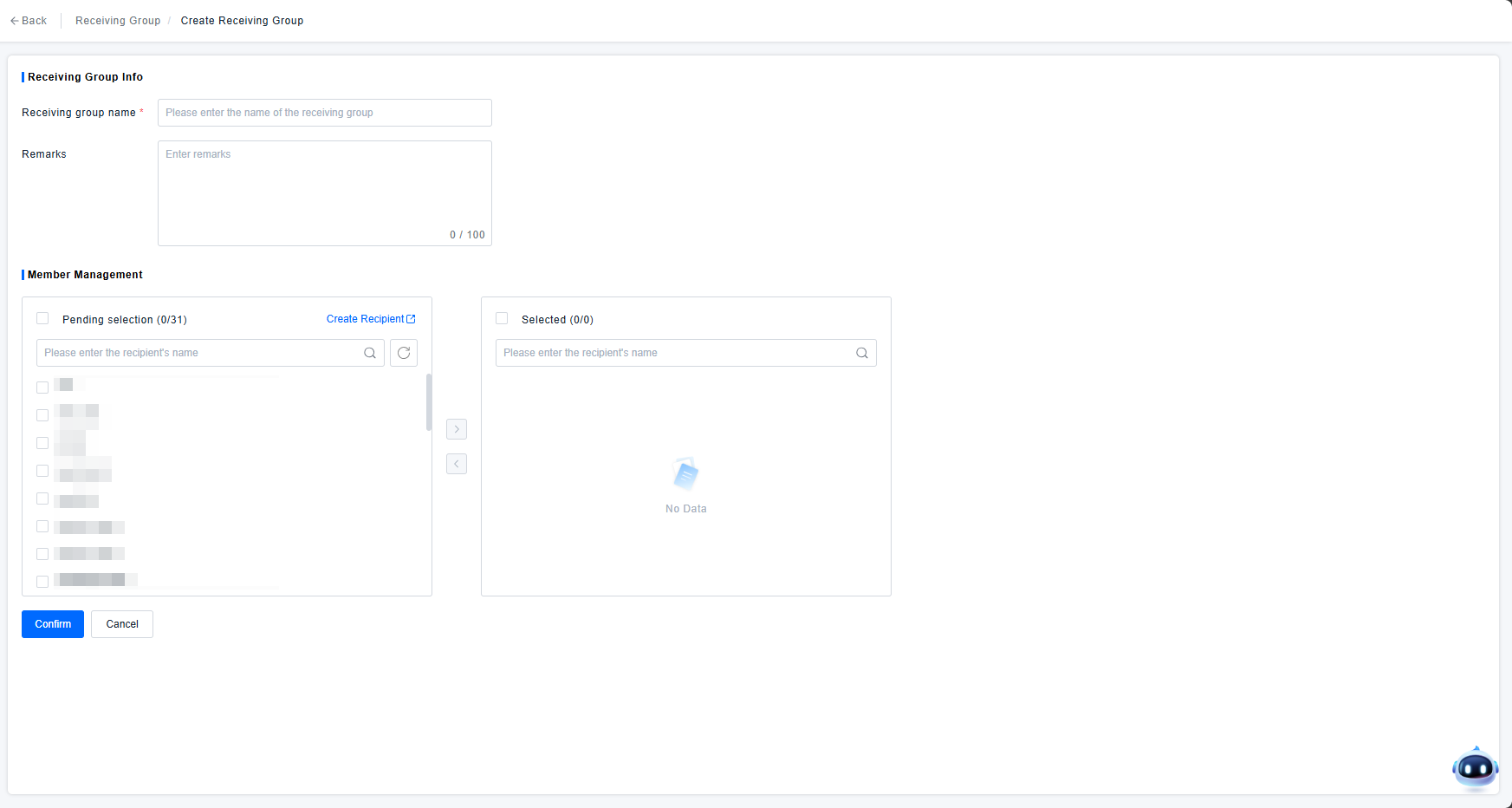
Task: Check the first recipient in pending list
Action: (x=42, y=388)
